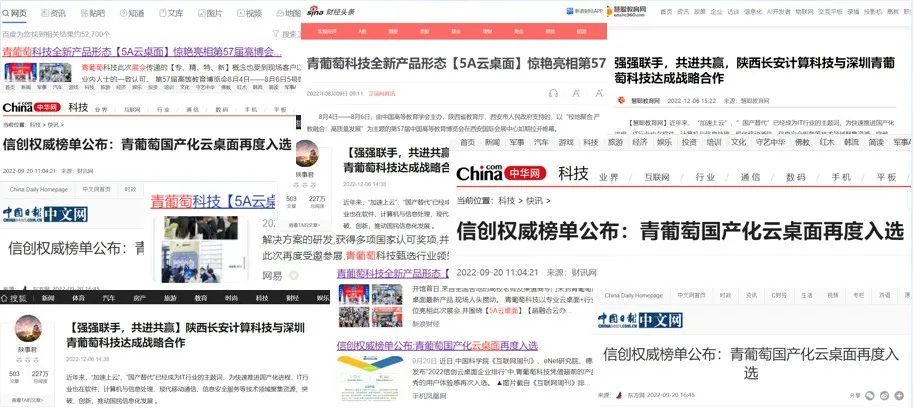Viewport: 913px width, 408px height.
Task: Open 物联网 in the 慧聪教育网 navigation
Action: coord(805,11)
